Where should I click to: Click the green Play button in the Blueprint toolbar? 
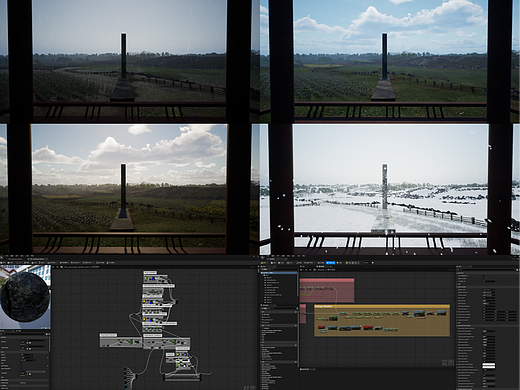coord(348,263)
